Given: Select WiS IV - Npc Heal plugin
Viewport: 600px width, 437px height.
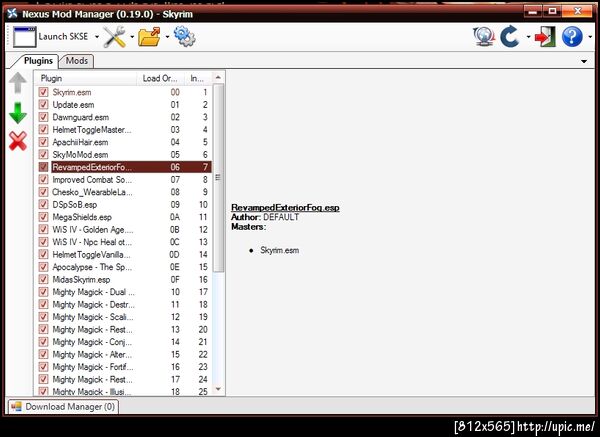Looking at the screenshot, I should point(124,242).
